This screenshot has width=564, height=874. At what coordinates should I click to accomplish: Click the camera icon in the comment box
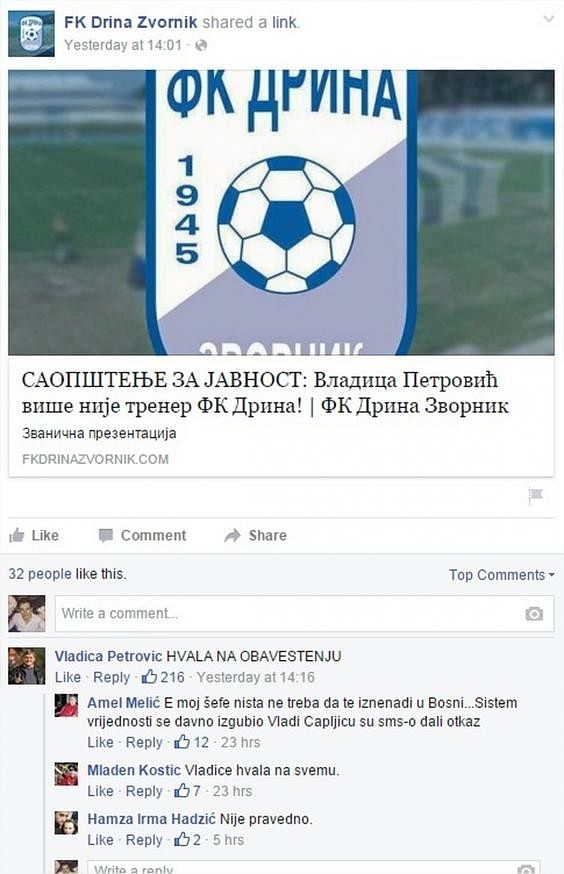click(534, 614)
